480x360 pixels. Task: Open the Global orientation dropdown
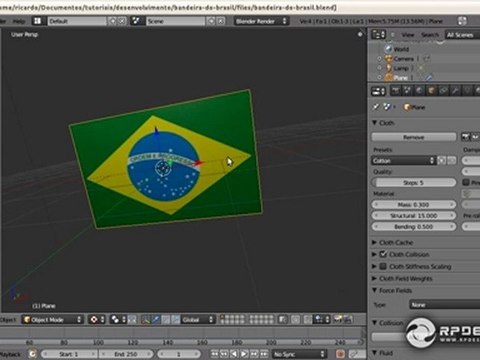[197, 319]
